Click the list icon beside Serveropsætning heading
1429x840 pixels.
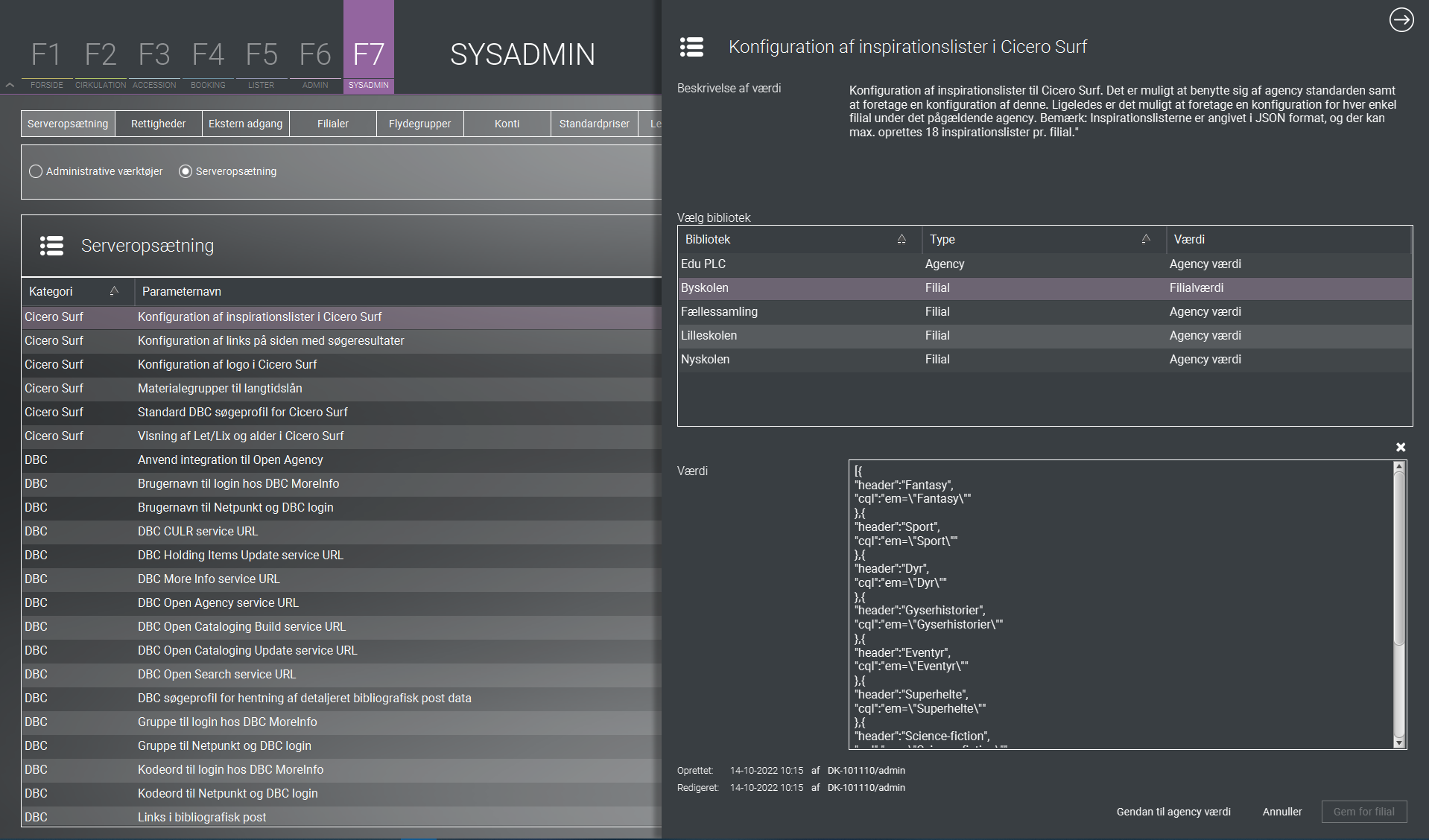point(51,246)
